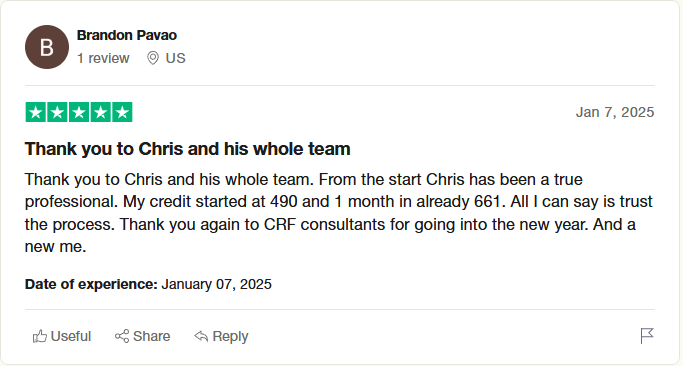
Task: Open the review title about Chris's team
Action: [x=187, y=149]
